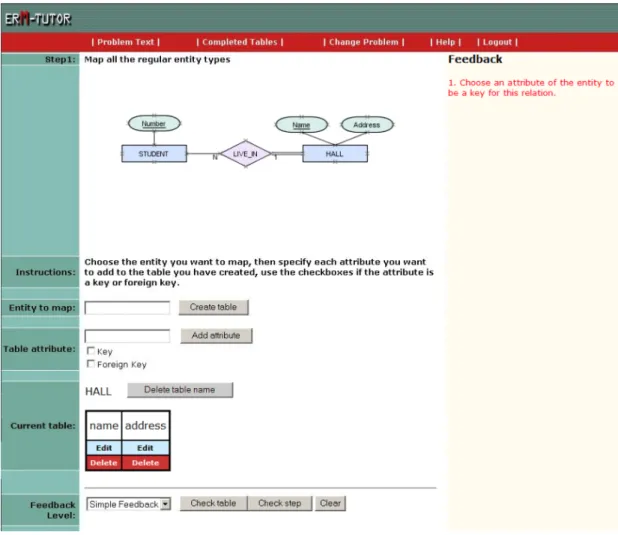Click the ERM-Tutor logo
The width and height of the screenshot is (618, 535).
(38, 19)
